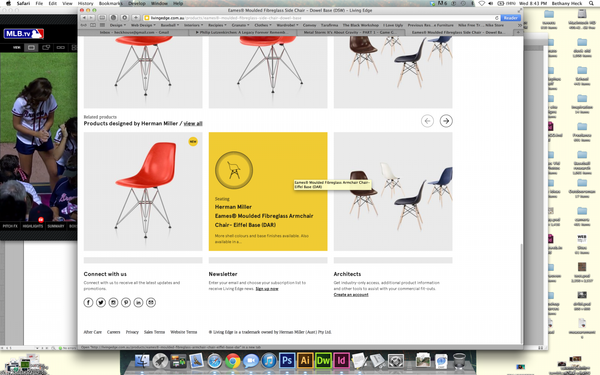Viewport: 600px width, 375px height.
Task: Show hidden bookmarks with overflow chevron
Action: coord(519,25)
